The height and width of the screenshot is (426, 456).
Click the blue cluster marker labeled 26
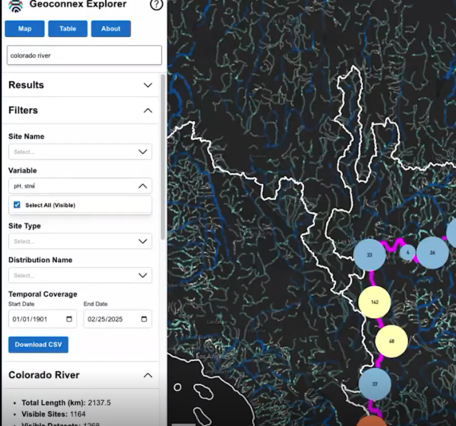432,253
